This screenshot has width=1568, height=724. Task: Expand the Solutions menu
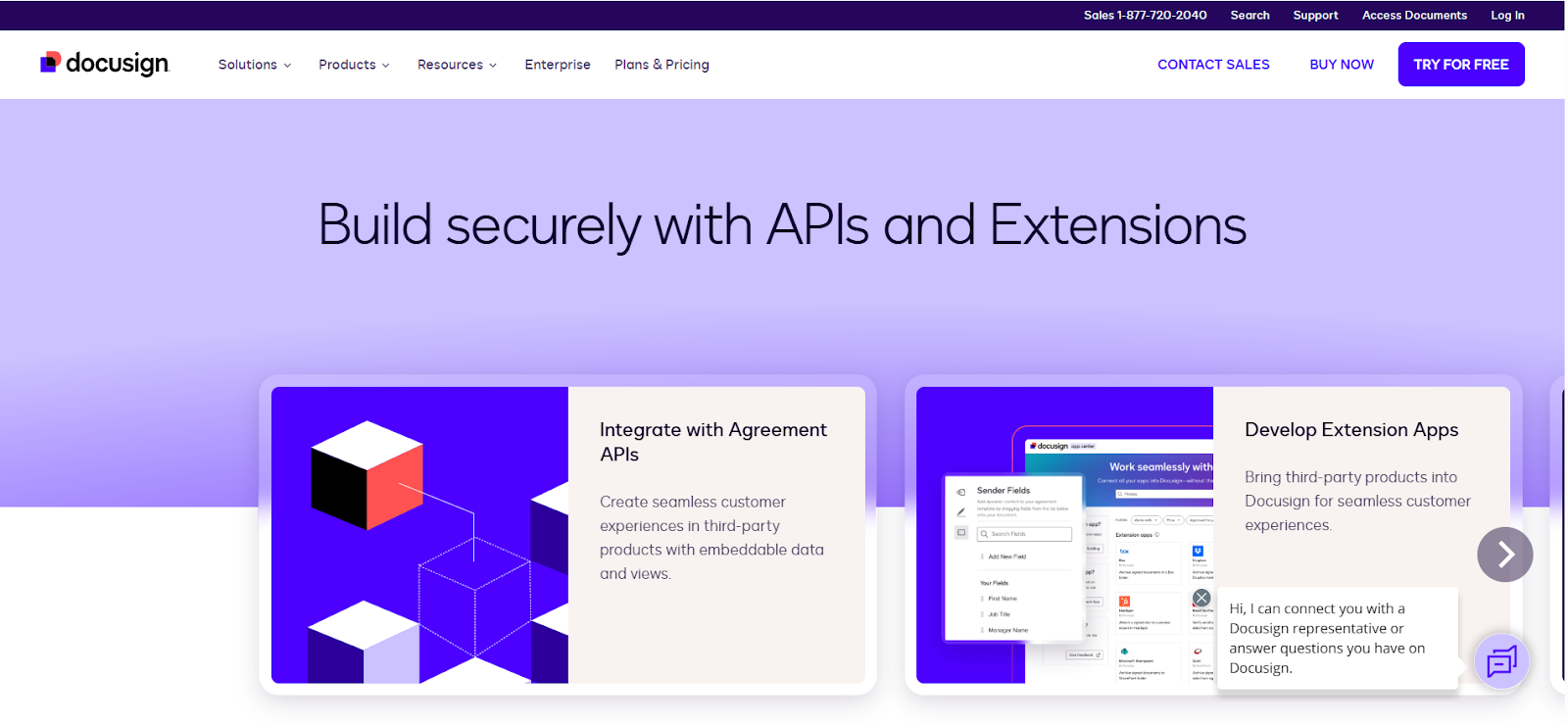point(255,65)
